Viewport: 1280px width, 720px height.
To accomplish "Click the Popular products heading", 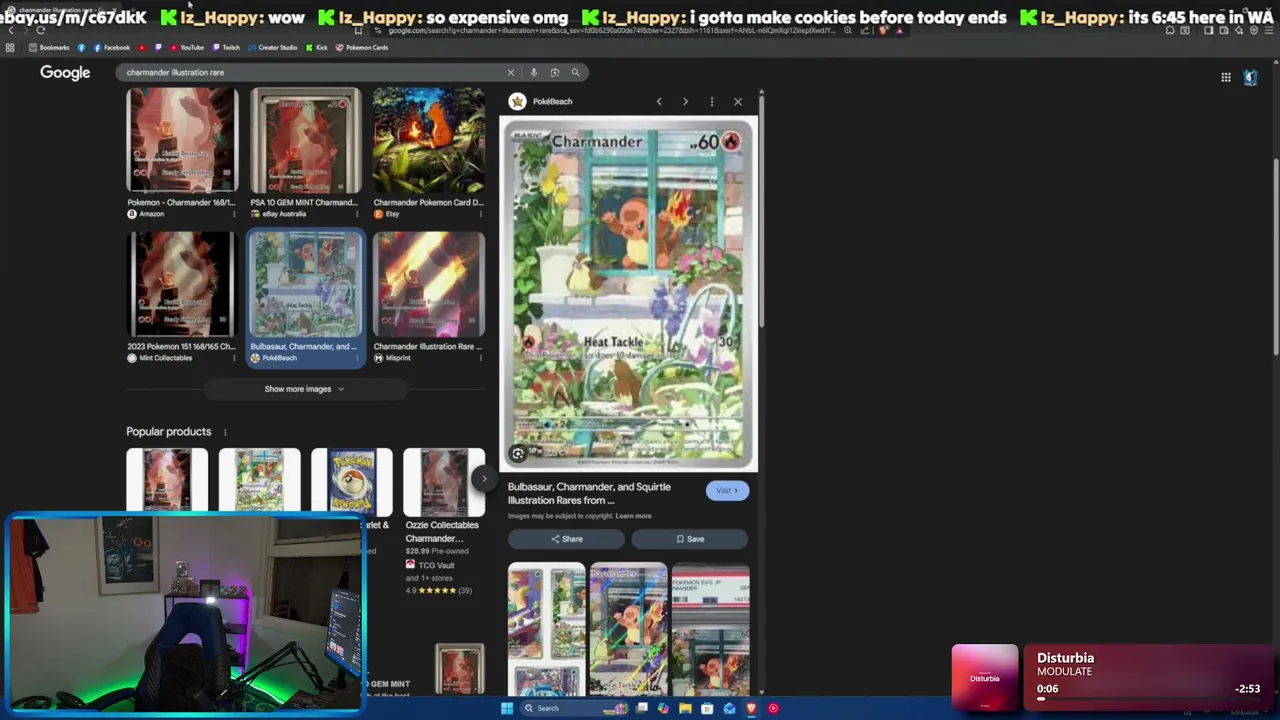I will (169, 432).
